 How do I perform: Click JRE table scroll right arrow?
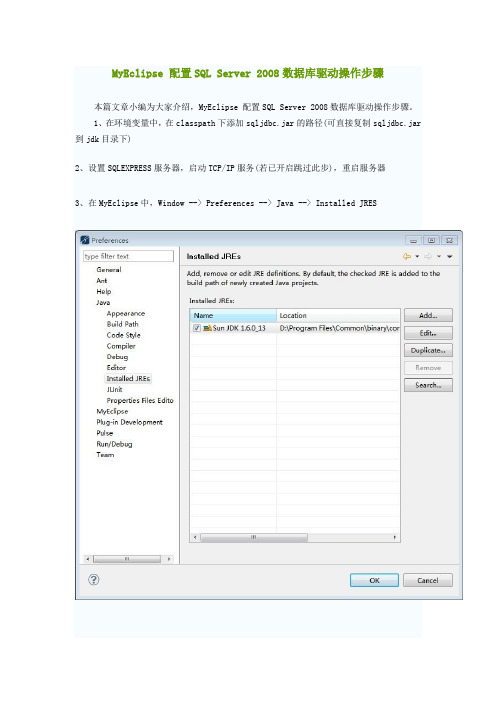(394, 537)
